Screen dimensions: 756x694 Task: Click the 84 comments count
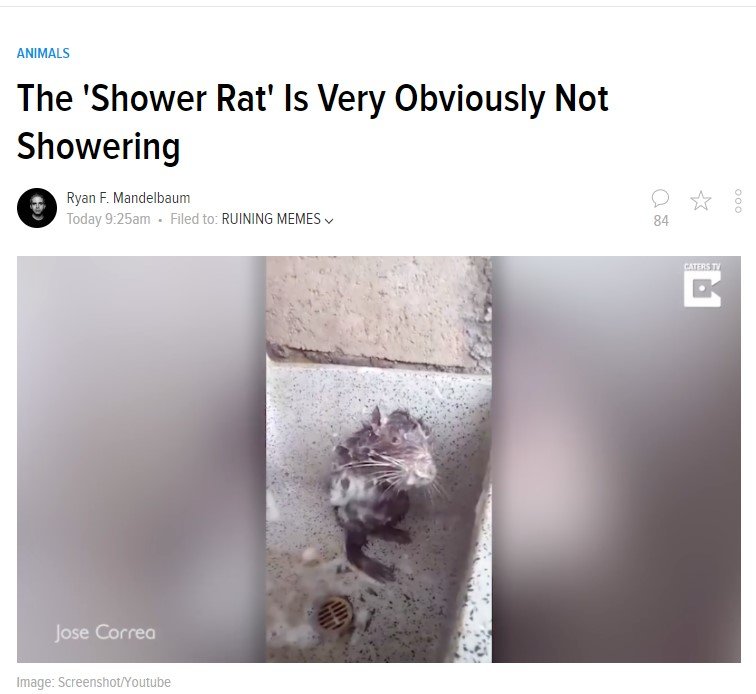click(661, 221)
